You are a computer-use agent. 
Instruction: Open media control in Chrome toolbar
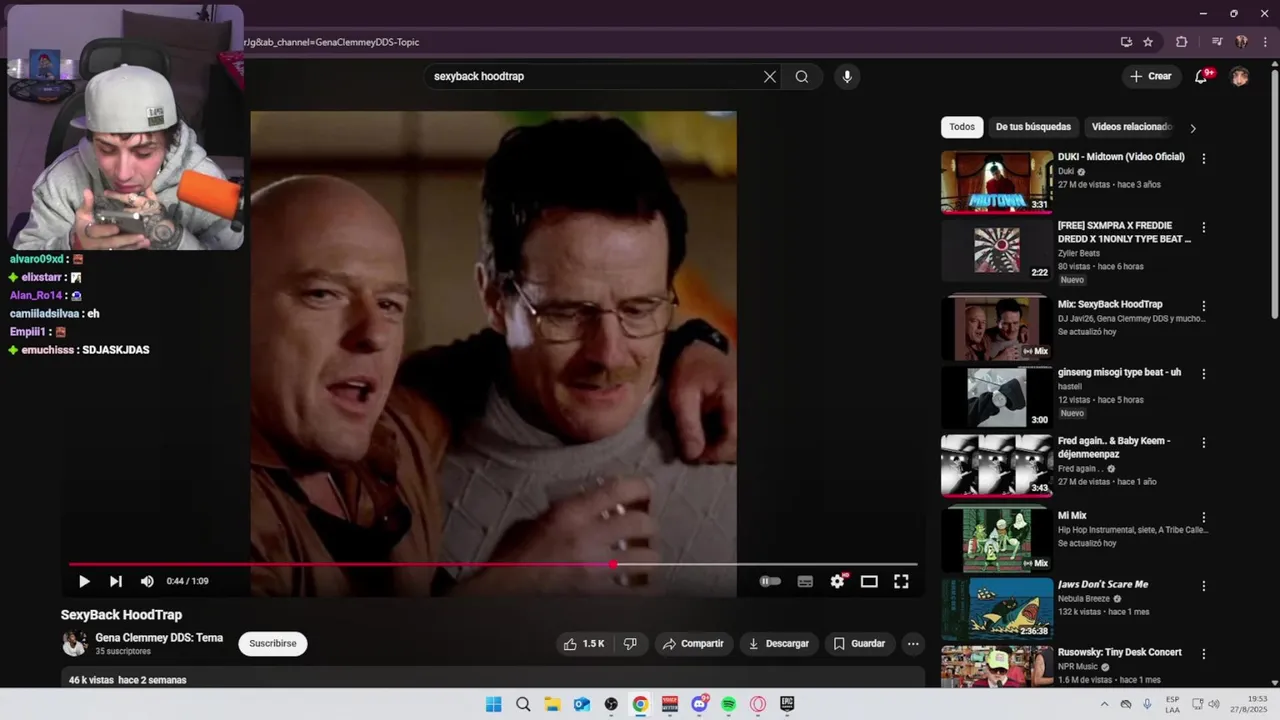[x=1217, y=42]
